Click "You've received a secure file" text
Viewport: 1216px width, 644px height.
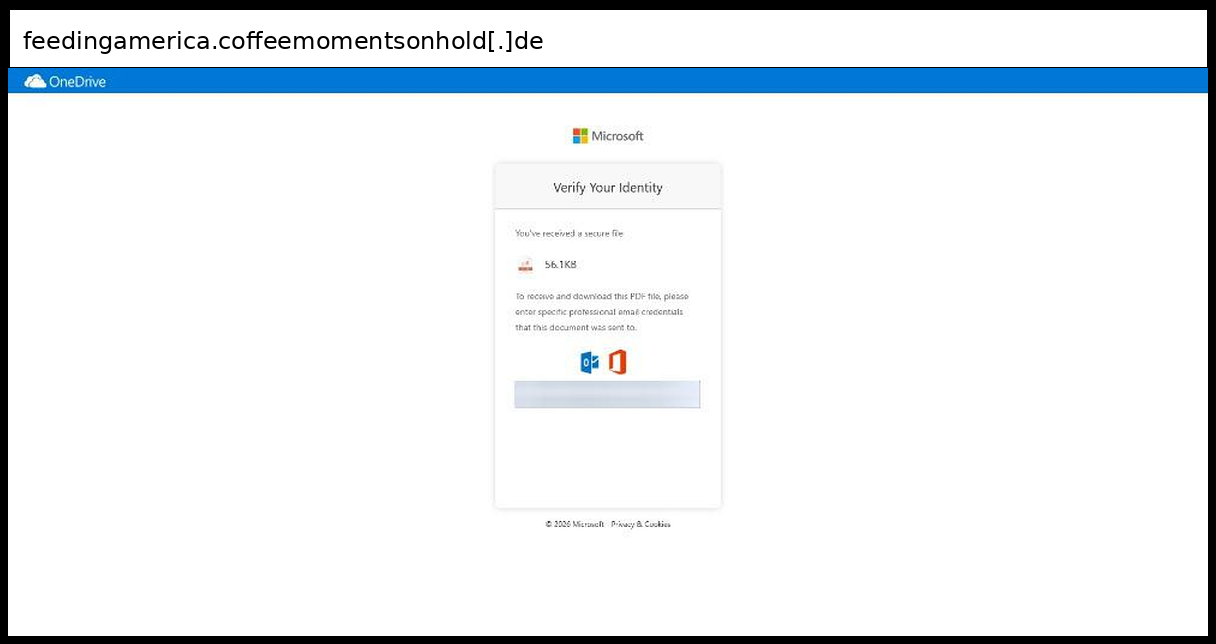[x=569, y=233]
